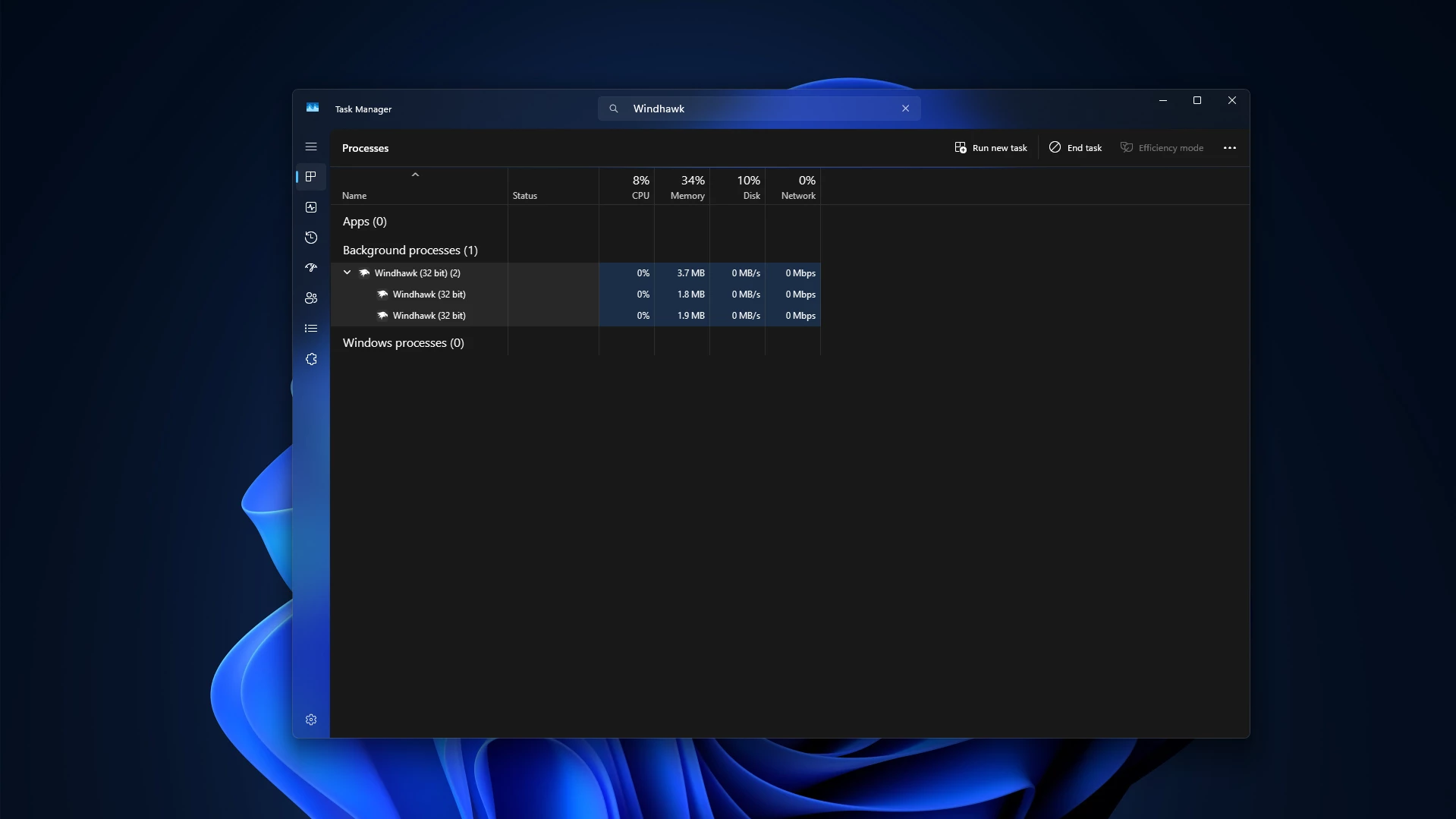
Task: Click the search magnifier icon
Action: [614, 109]
